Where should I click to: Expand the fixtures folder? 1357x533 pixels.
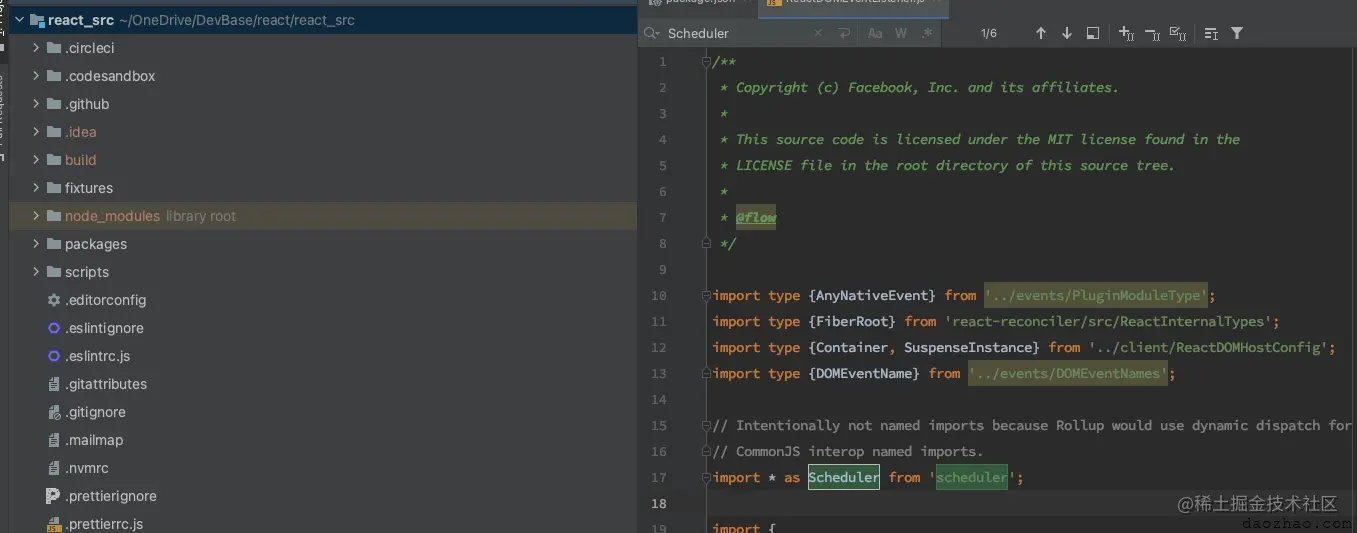click(37, 188)
